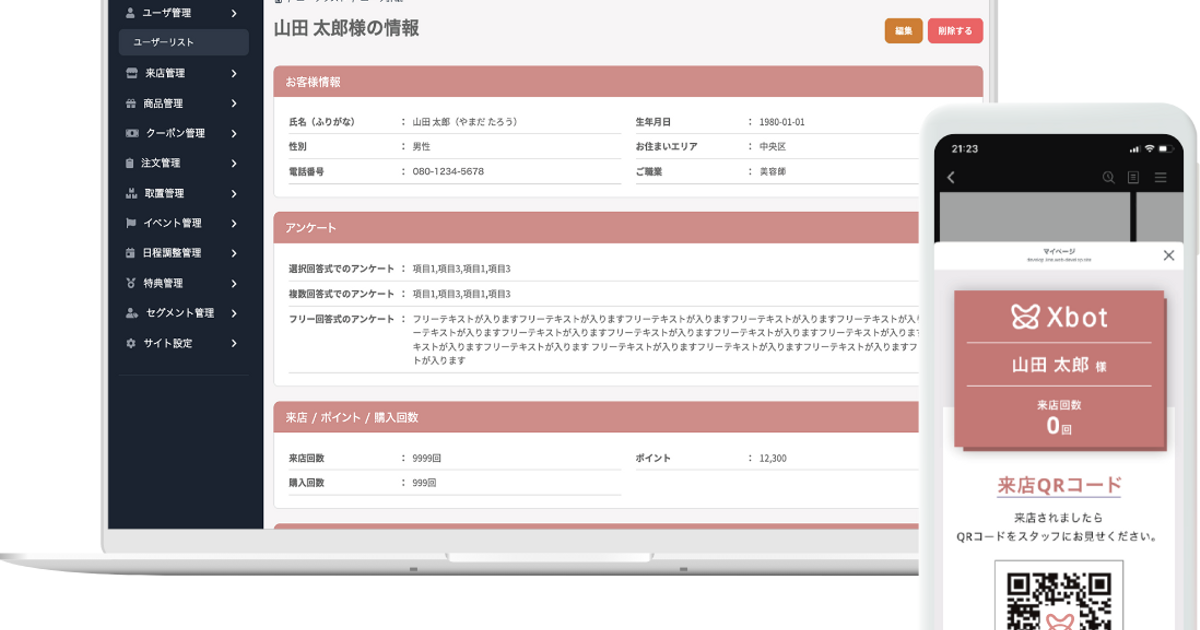Viewport: 1200px width, 630px height.
Task: Click the gear icon beside サイト設定
Action: (x=130, y=343)
